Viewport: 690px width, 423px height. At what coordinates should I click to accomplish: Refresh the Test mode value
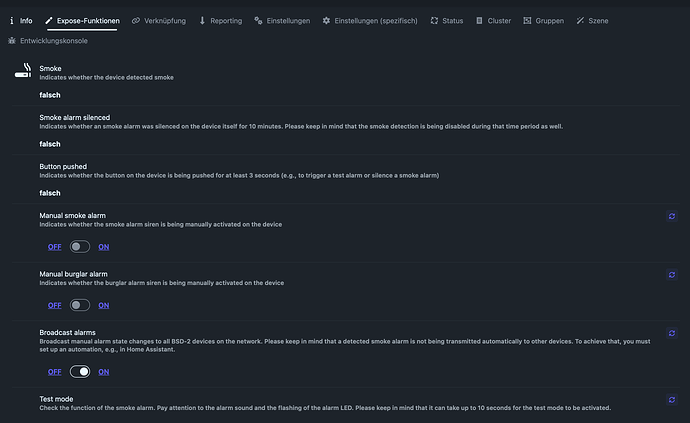point(672,400)
